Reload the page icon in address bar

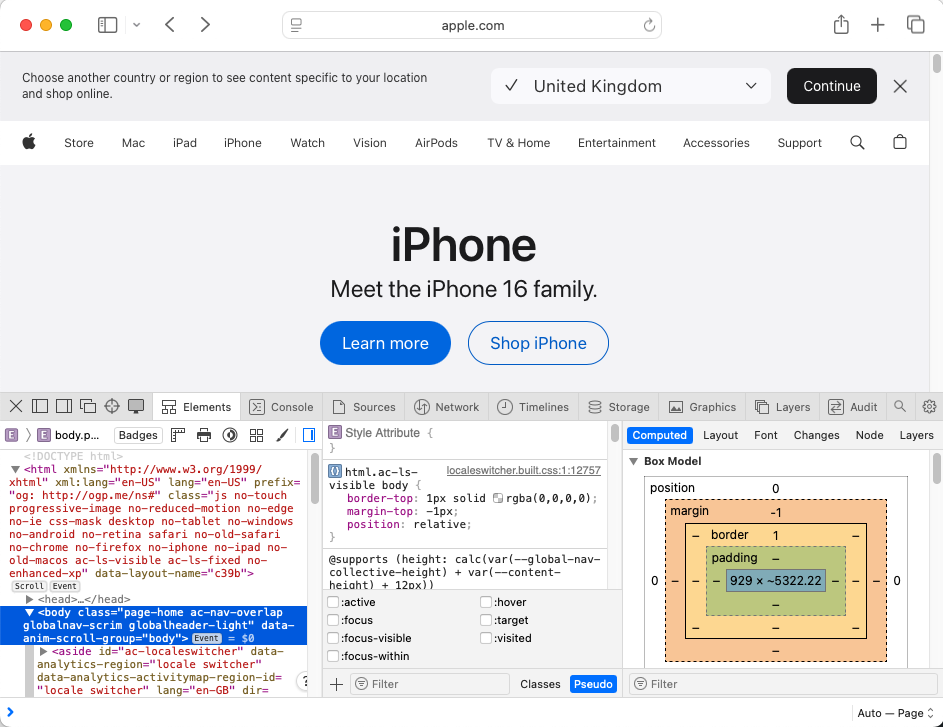[649, 25]
